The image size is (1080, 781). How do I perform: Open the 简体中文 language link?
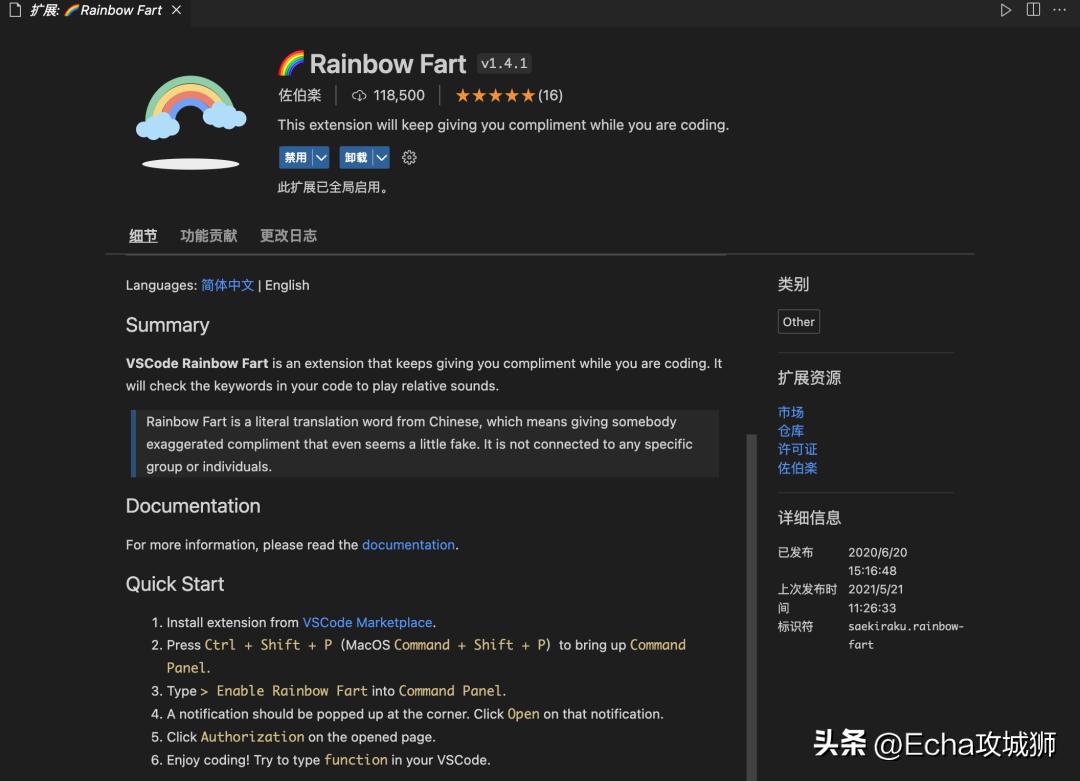coord(228,285)
